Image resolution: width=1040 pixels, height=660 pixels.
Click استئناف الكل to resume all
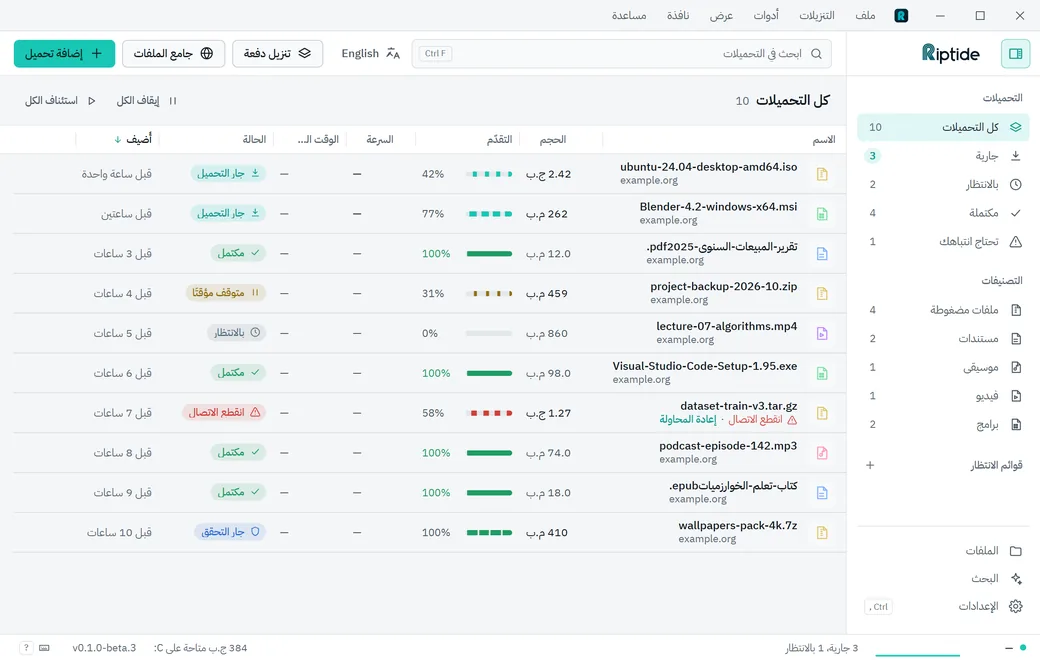(60, 101)
